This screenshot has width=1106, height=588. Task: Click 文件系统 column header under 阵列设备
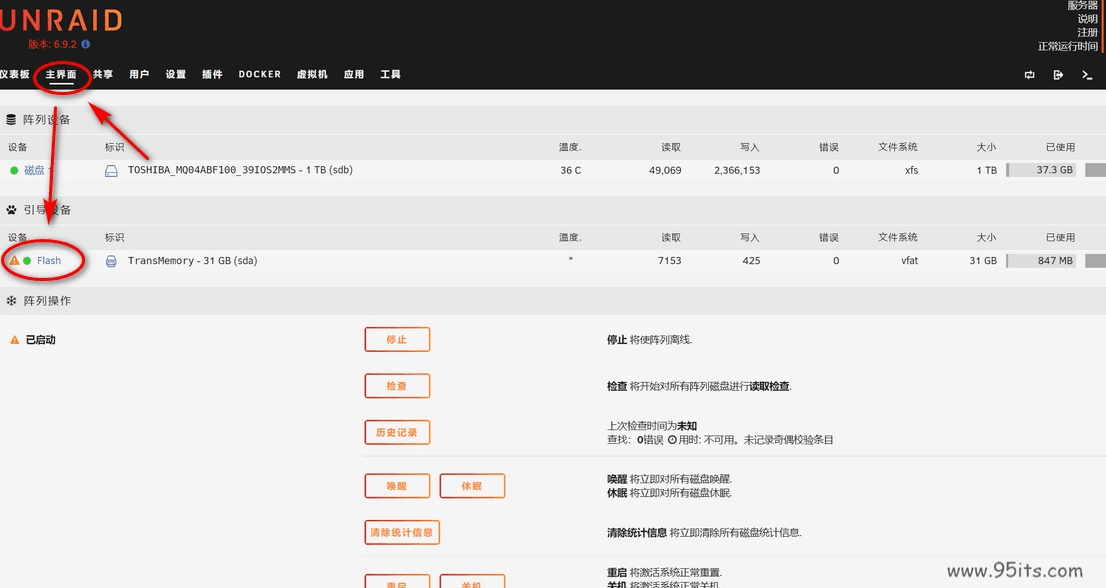898,147
